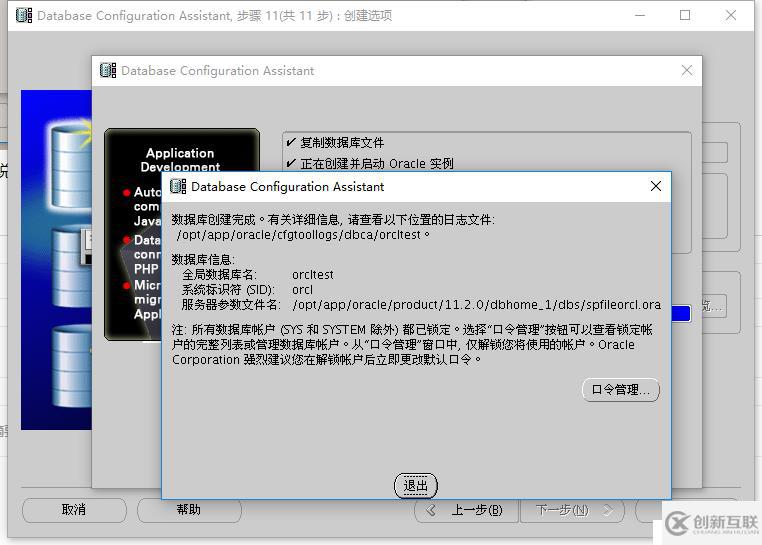762x545 pixels.
Task: Open 口令管理... password management
Action: 621,390
